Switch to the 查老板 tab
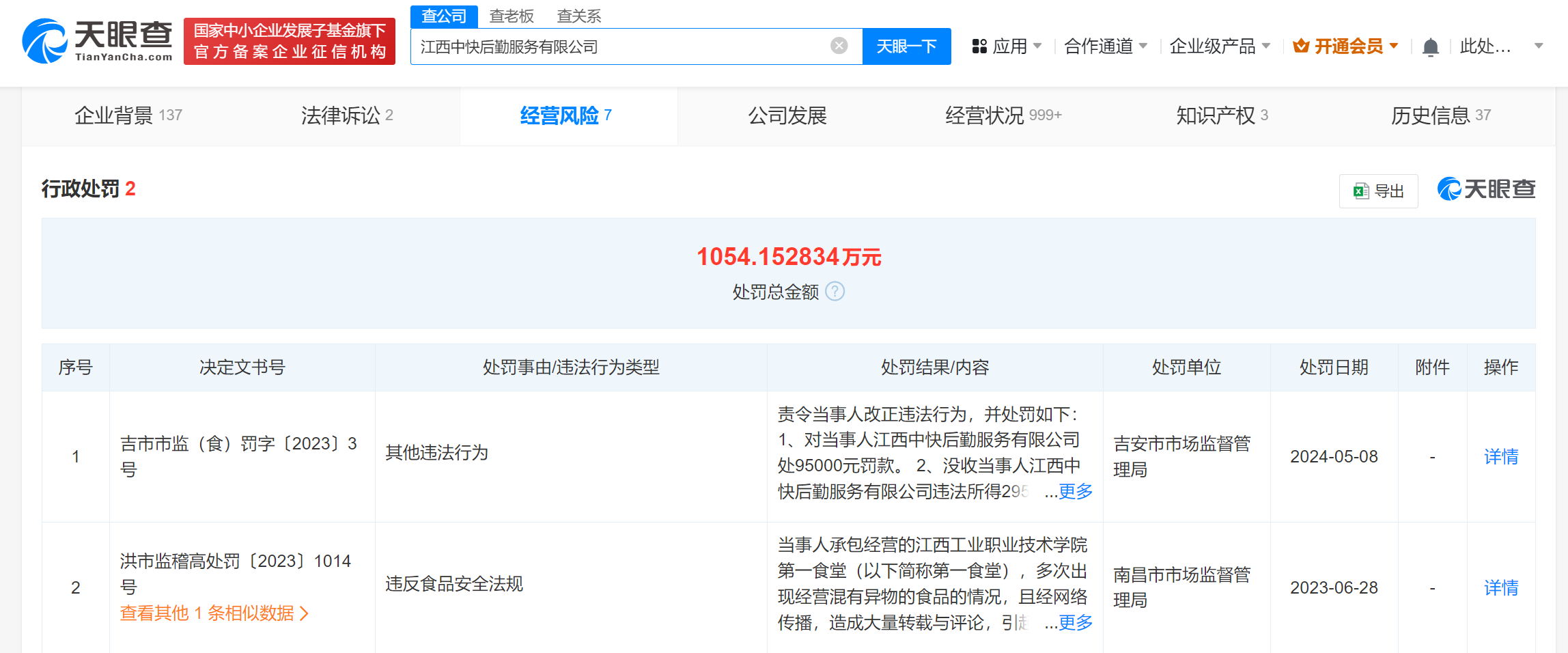The image size is (1568, 653). click(510, 16)
